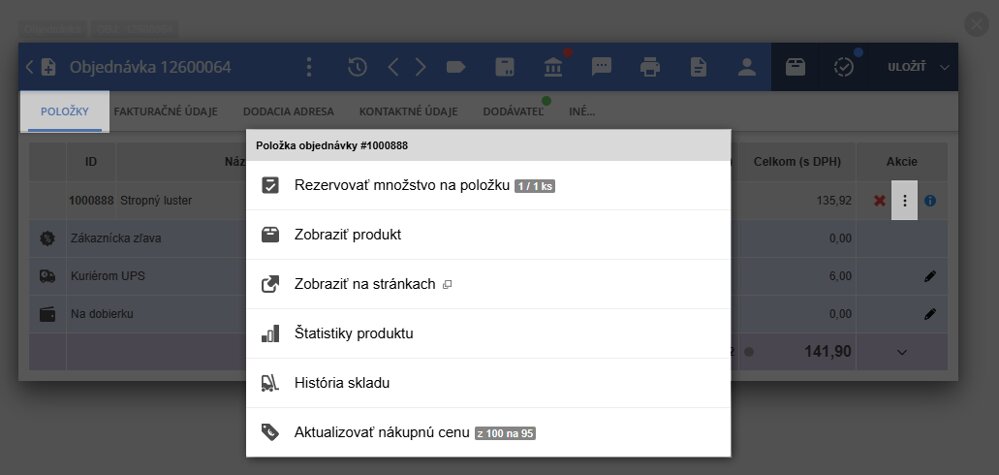Open the order's three-dot menu in the header

[309, 67]
